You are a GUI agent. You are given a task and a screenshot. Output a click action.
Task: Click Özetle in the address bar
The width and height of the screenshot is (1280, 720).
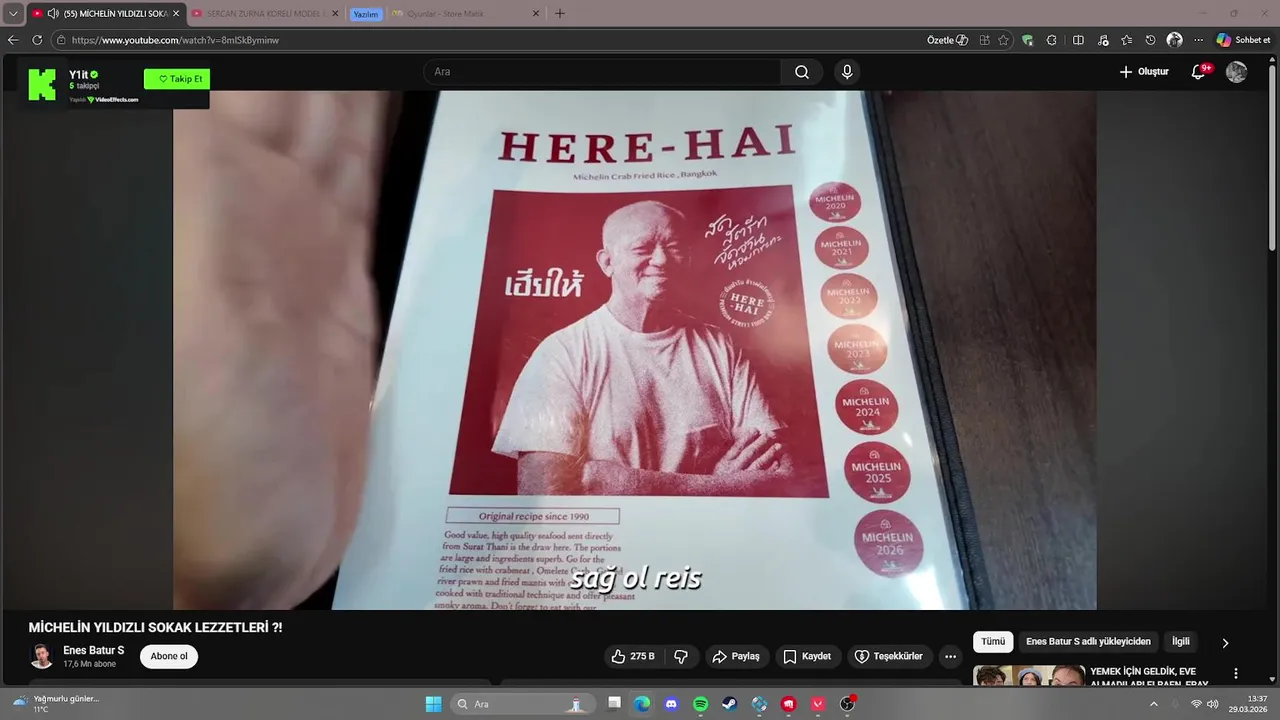point(948,40)
